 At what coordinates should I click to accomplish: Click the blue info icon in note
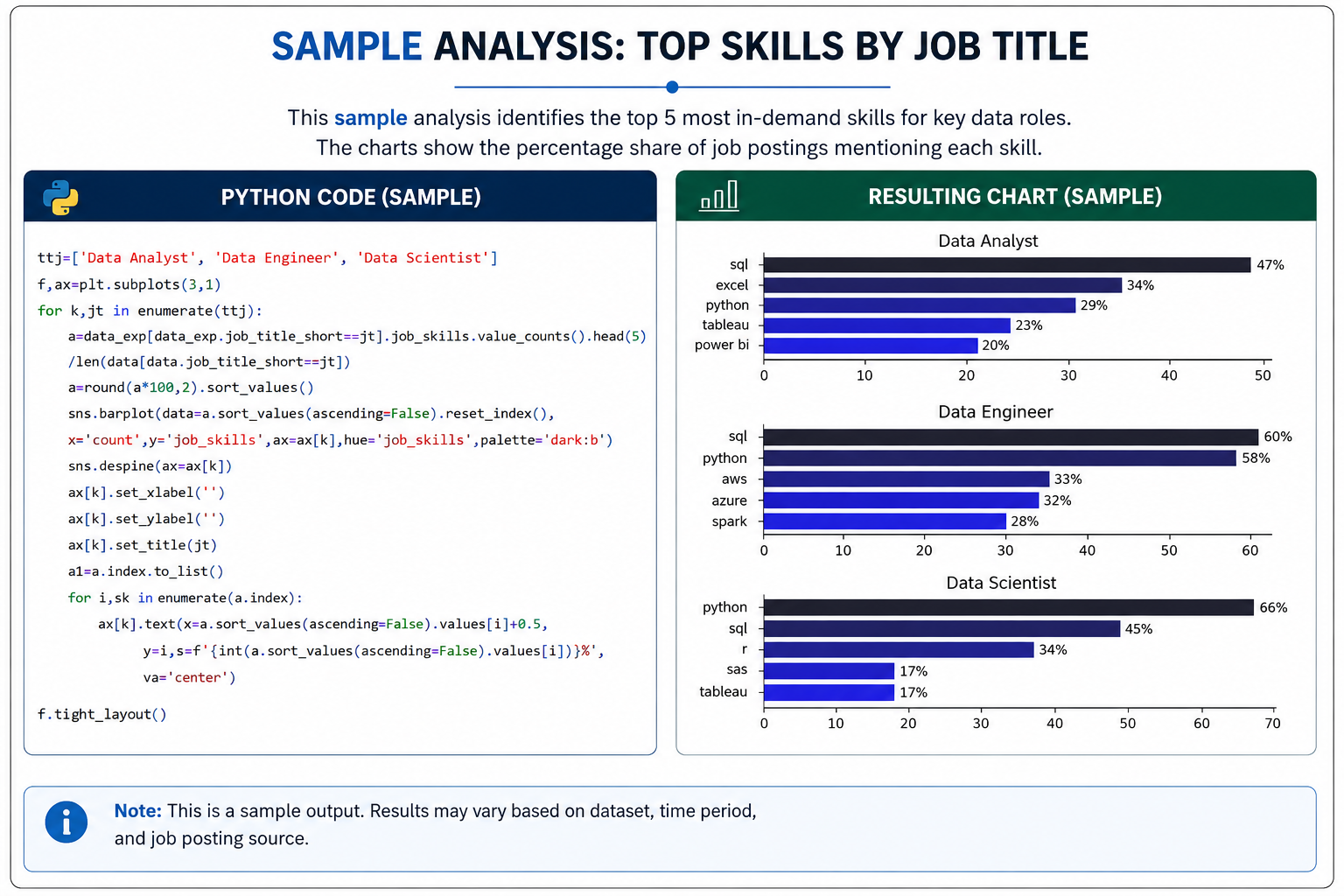pyautogui.click(x=66, y=822)
